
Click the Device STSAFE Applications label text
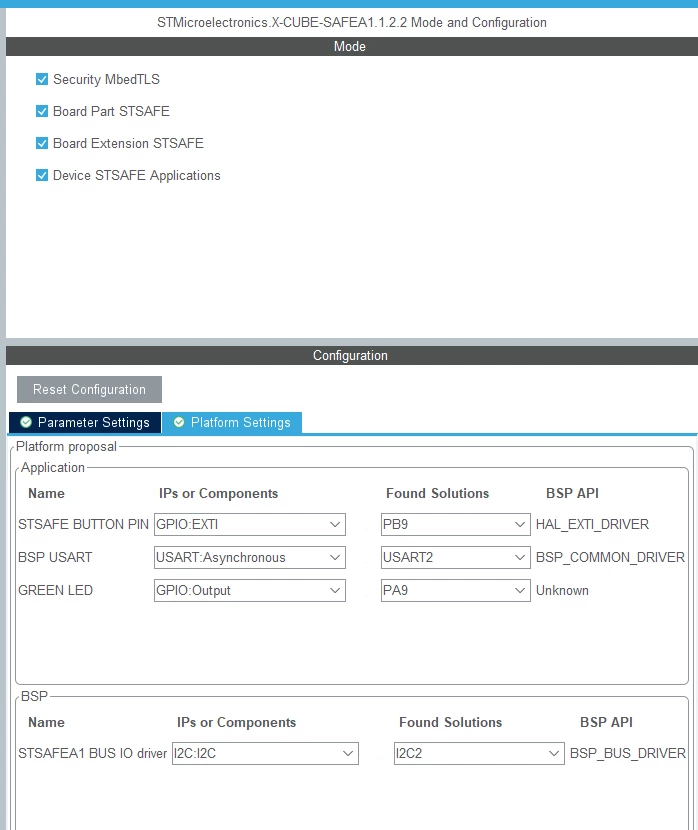point(137,175)
